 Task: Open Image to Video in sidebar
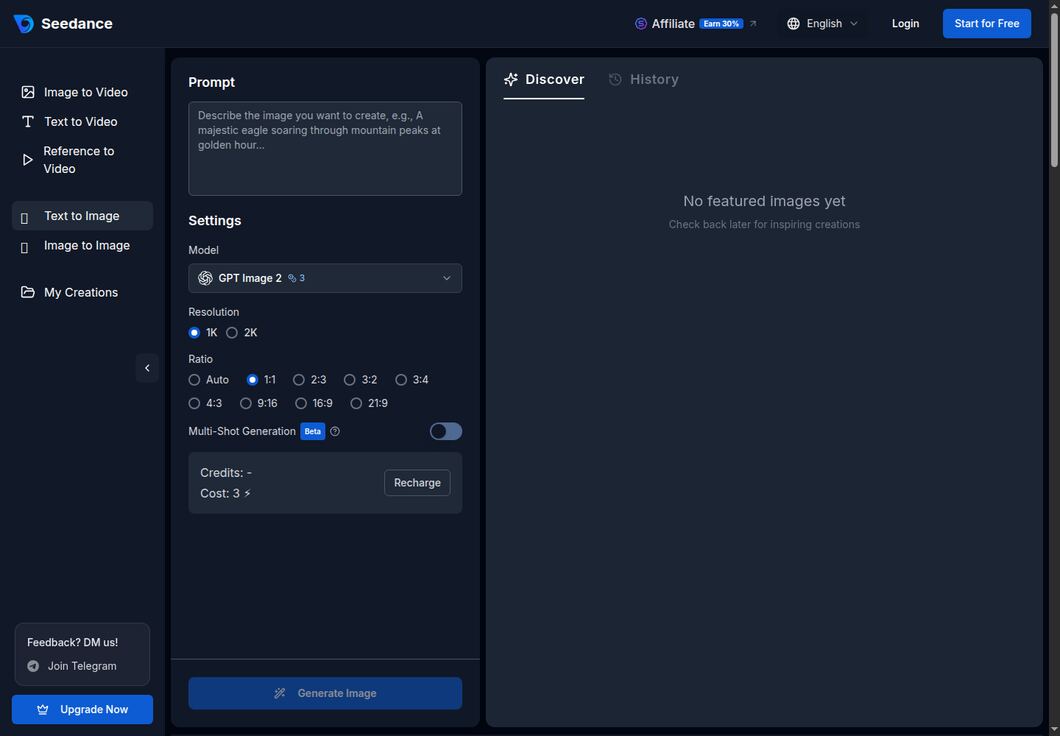pyautogui.click(x=82, y=92)
